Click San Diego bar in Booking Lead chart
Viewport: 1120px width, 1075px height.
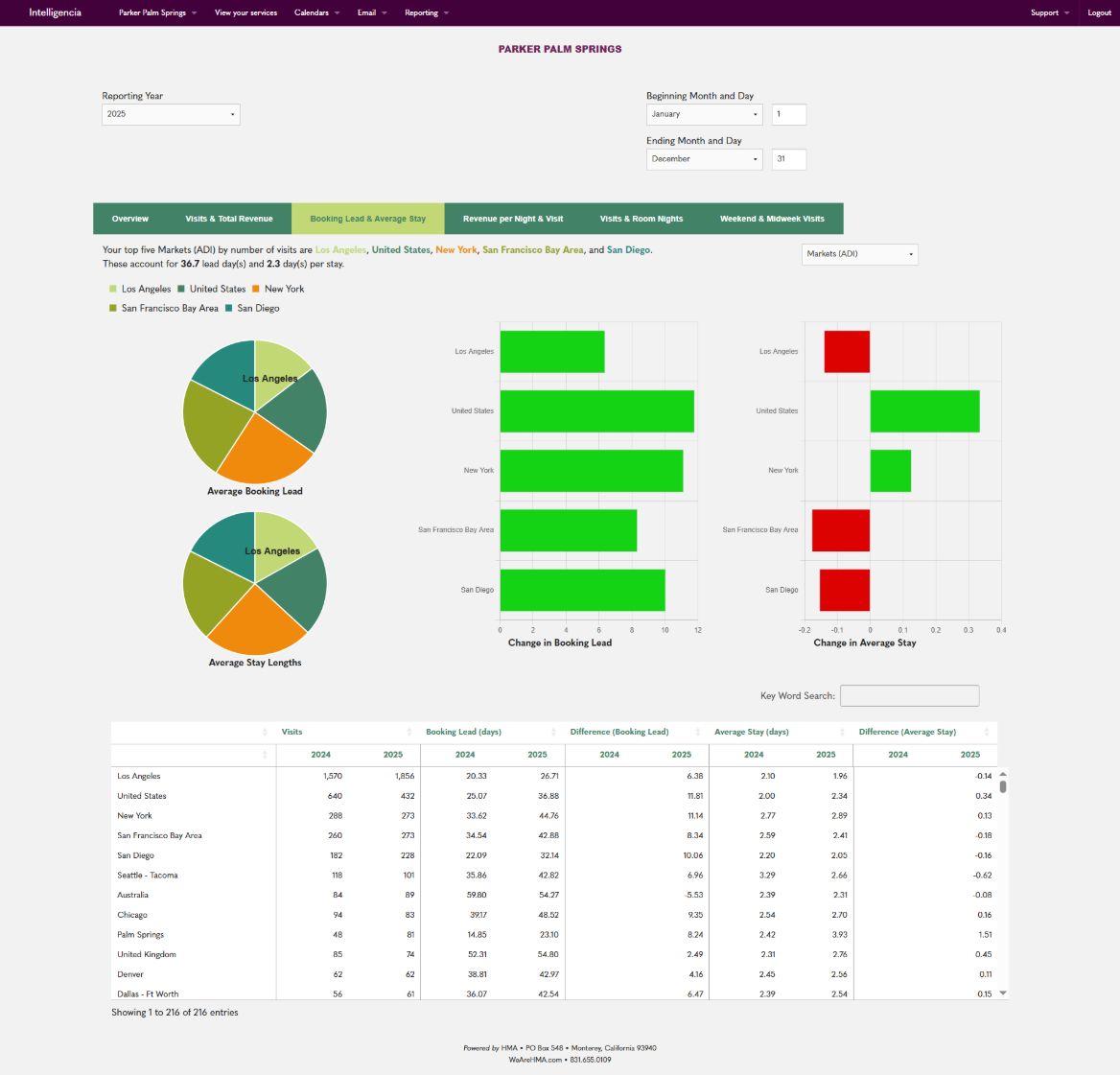(583, 590)
